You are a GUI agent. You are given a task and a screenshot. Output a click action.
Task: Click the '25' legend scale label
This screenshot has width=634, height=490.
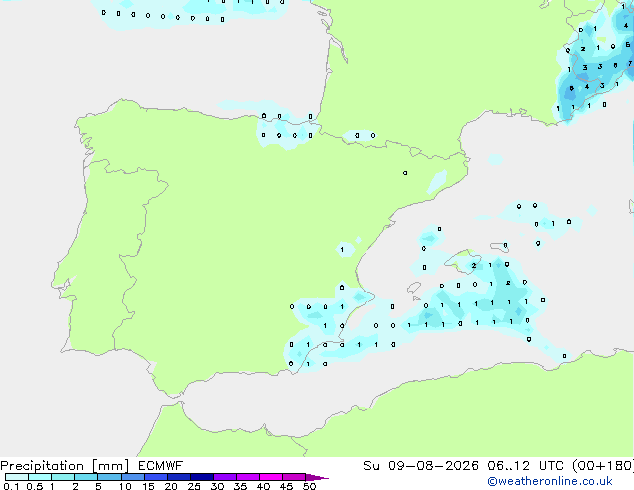click(x=194, y=486)
